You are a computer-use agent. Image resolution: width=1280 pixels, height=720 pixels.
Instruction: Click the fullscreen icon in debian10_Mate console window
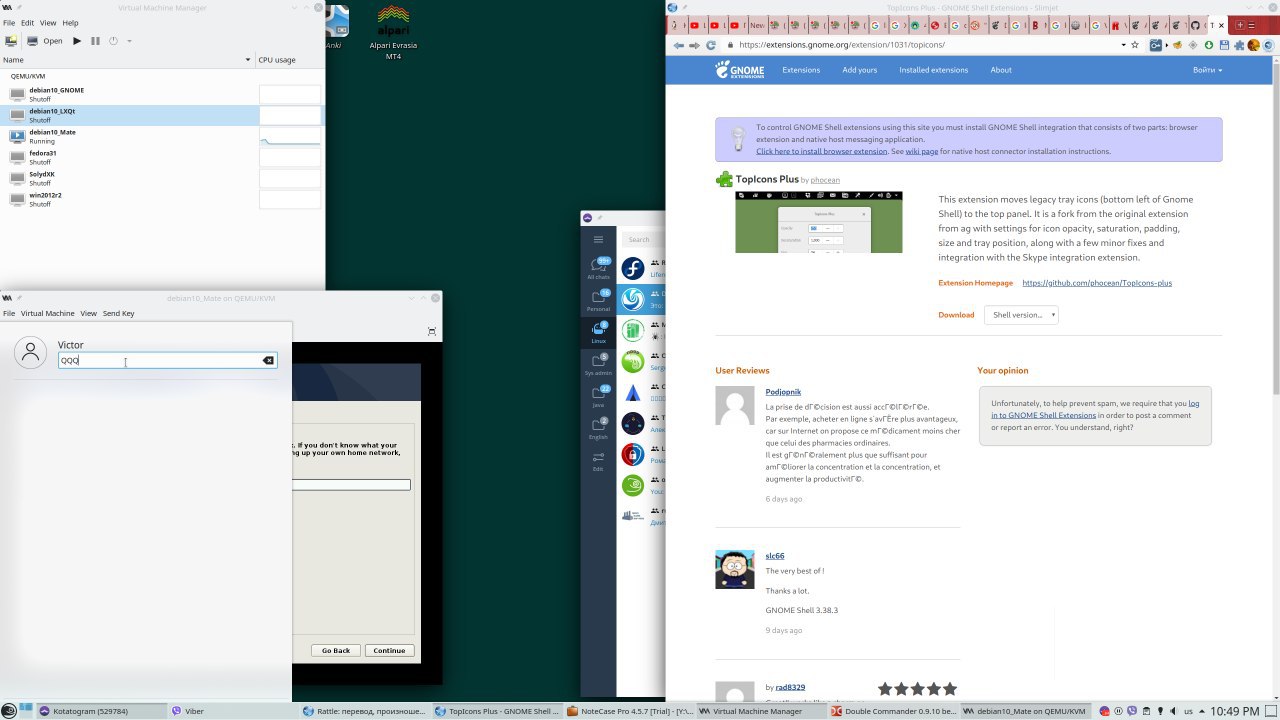tap(431, 332)
